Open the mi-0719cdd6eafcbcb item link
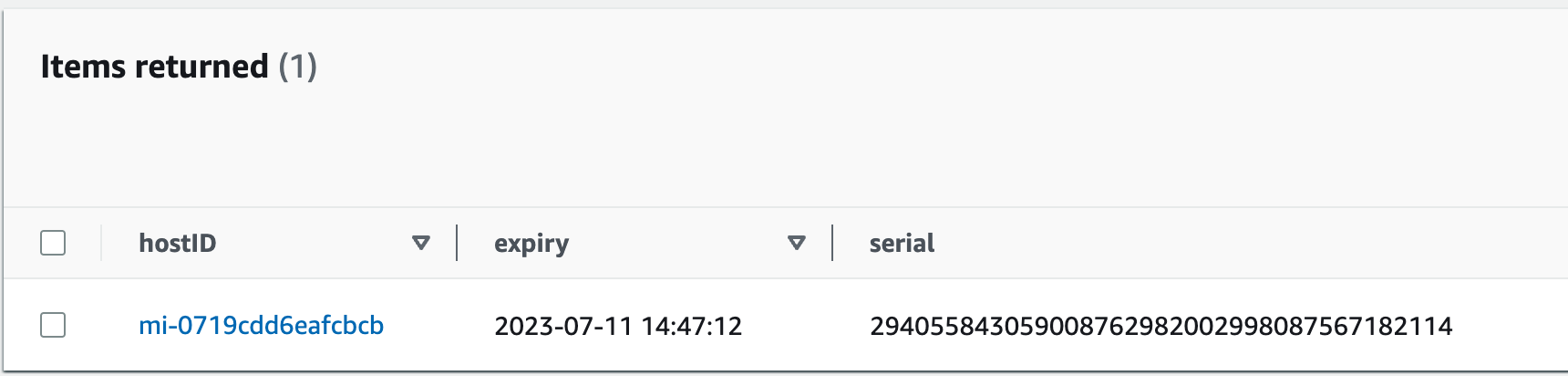The image size is (1568, 376). [x=261, y=325]
